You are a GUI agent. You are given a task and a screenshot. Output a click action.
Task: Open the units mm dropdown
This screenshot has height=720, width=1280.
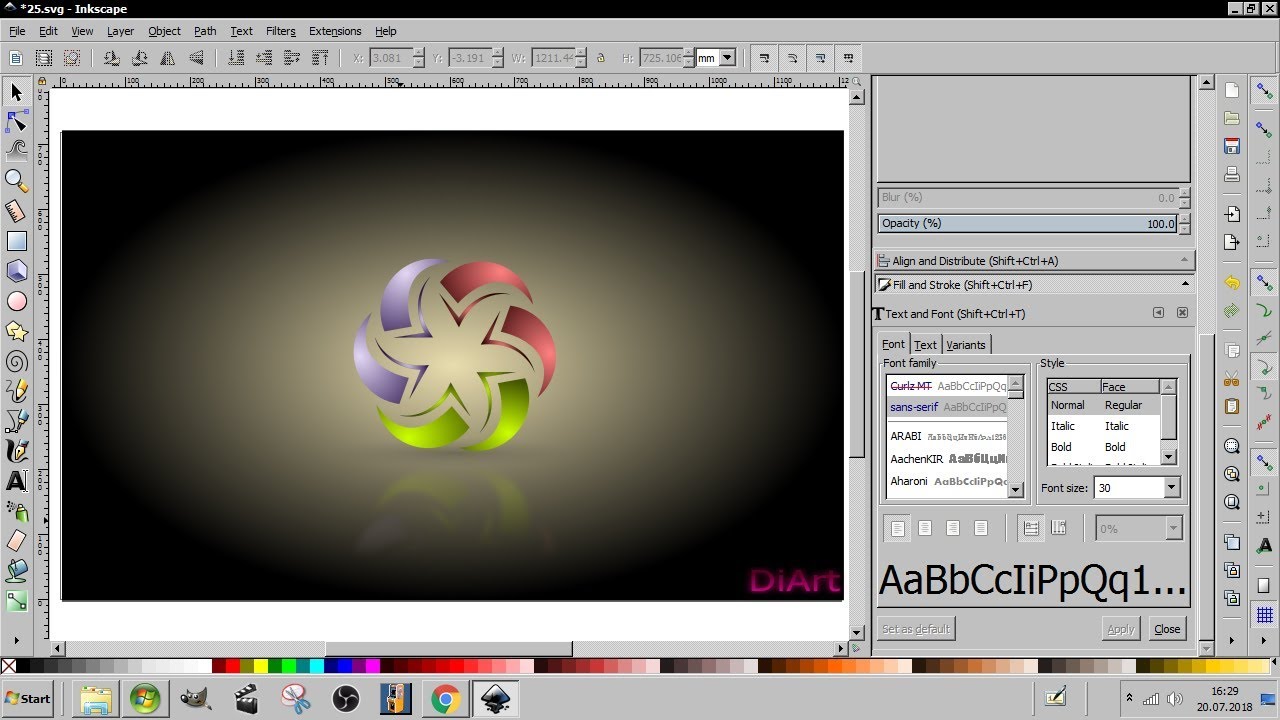[x=727, y=58]
